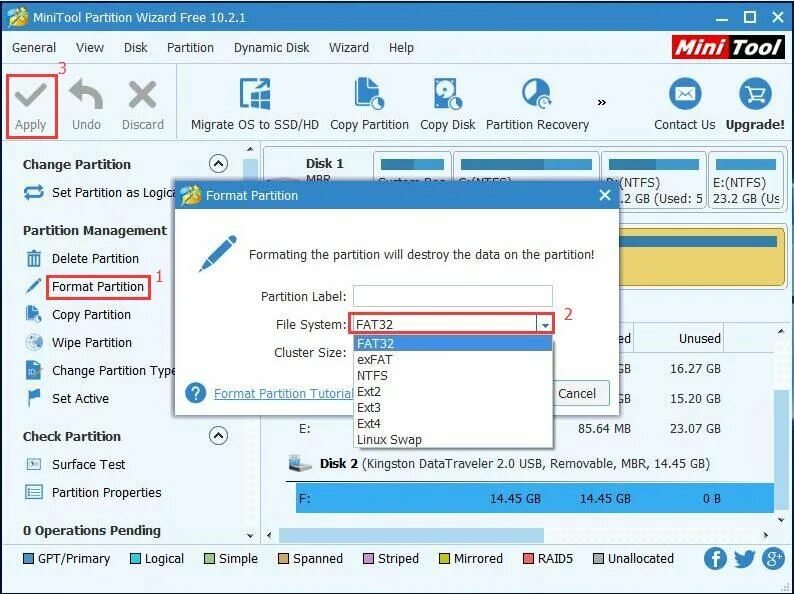
Task: Click the Surface Test icon
Action: click(33, 464)
